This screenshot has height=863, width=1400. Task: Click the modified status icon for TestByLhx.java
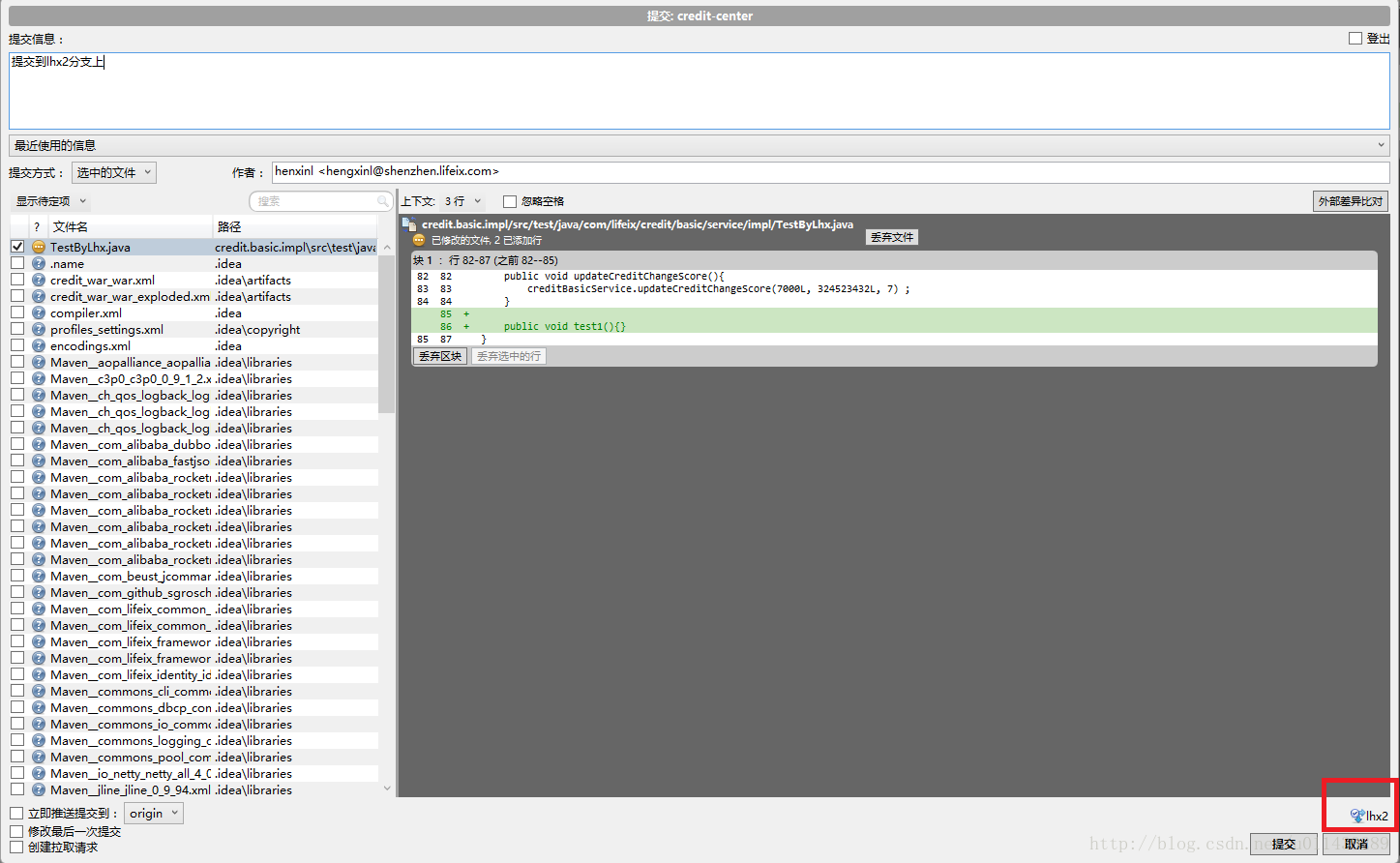(39, 247)
